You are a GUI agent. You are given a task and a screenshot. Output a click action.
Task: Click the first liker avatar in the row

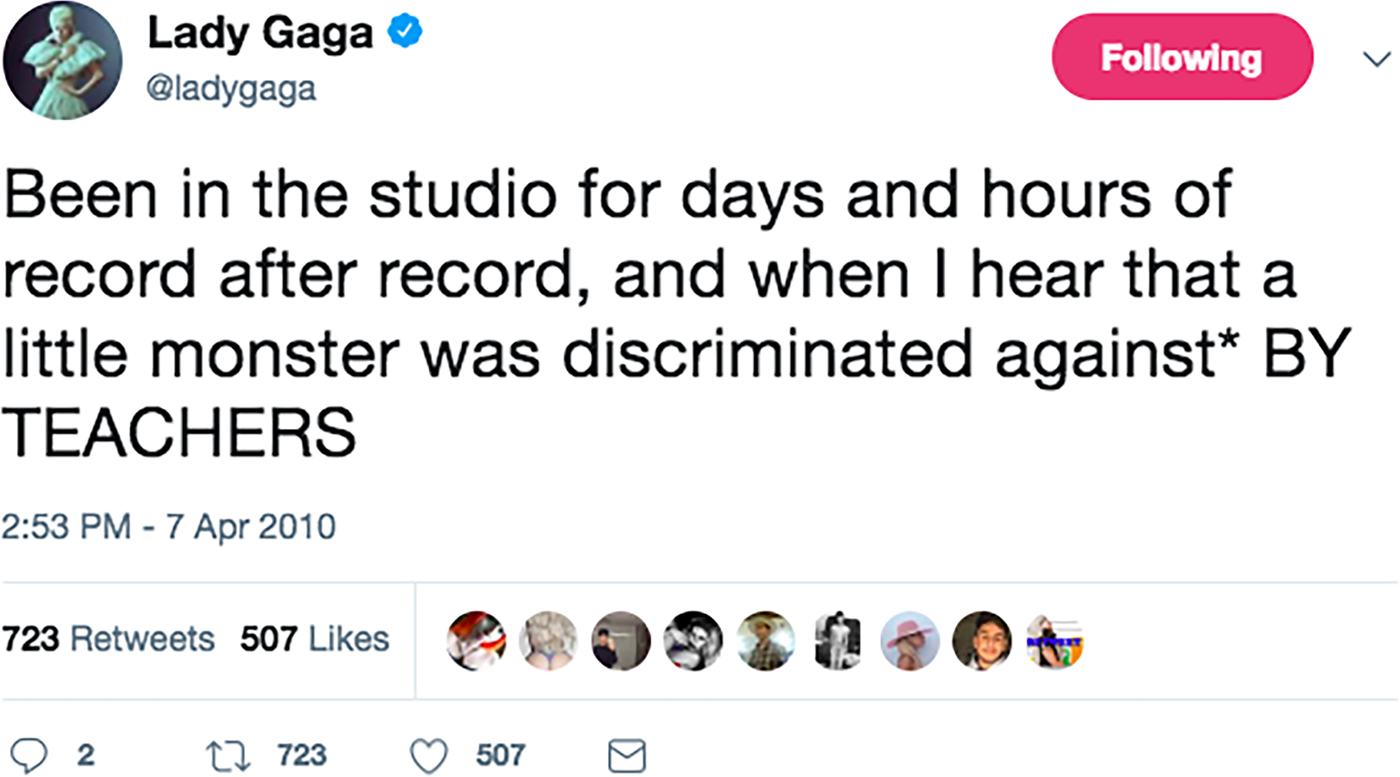point(476,640)
